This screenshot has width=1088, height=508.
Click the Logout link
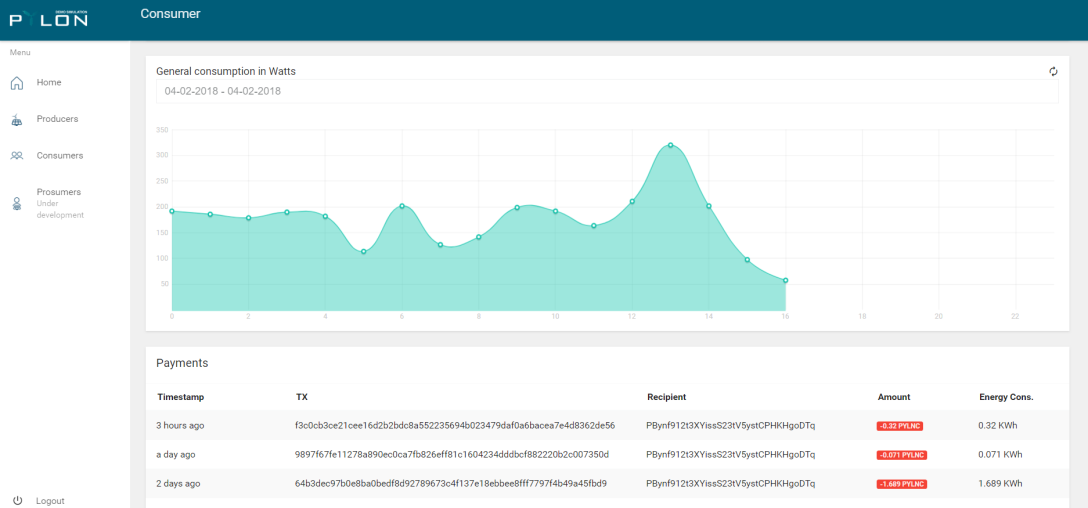[50, 501]
